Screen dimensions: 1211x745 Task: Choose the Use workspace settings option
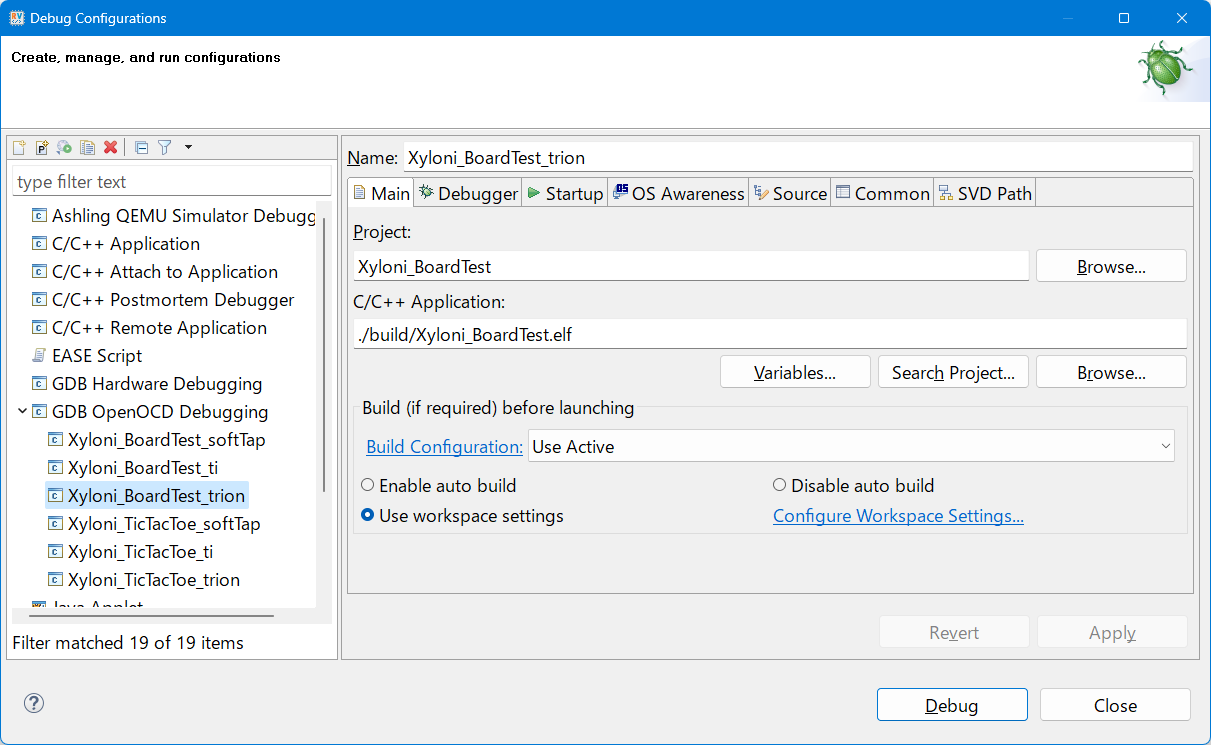click(368, 516)
